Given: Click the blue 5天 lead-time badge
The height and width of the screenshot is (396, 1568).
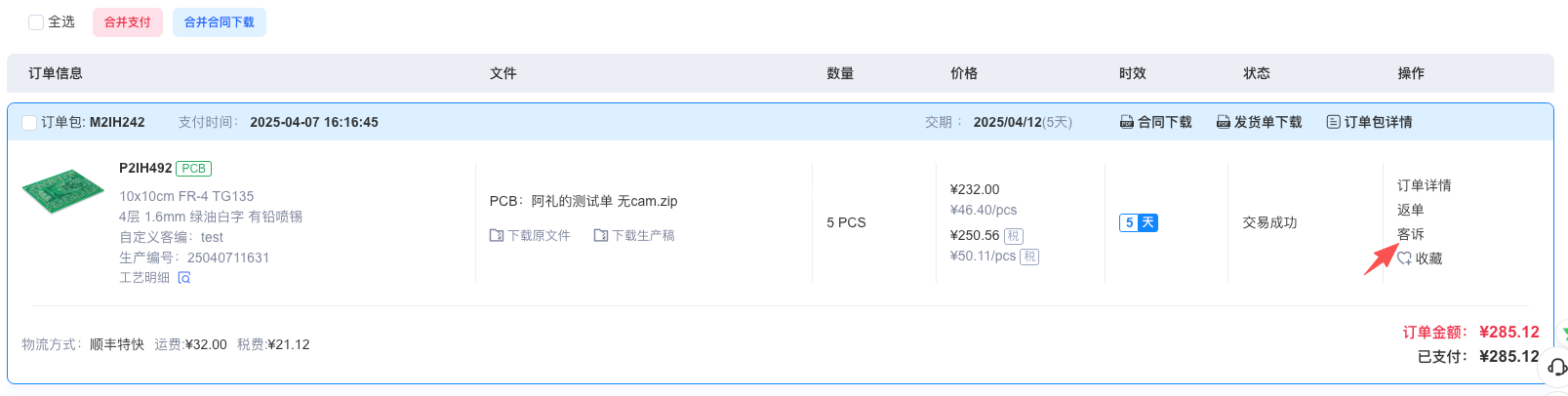Looking at the screenshot, I should 1138,223.
